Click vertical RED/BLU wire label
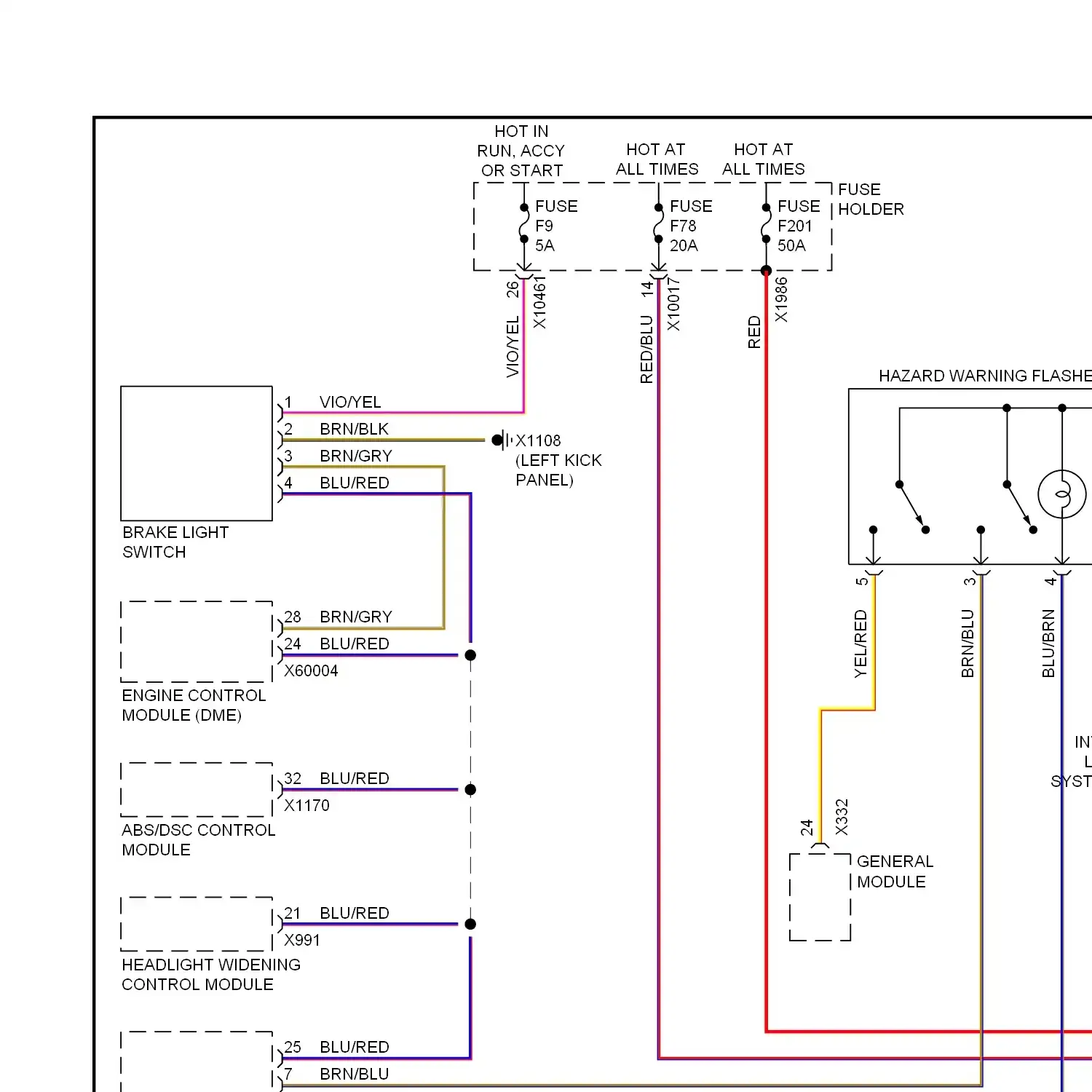Screen dimensions: 1092x1092 coord(646,349)
